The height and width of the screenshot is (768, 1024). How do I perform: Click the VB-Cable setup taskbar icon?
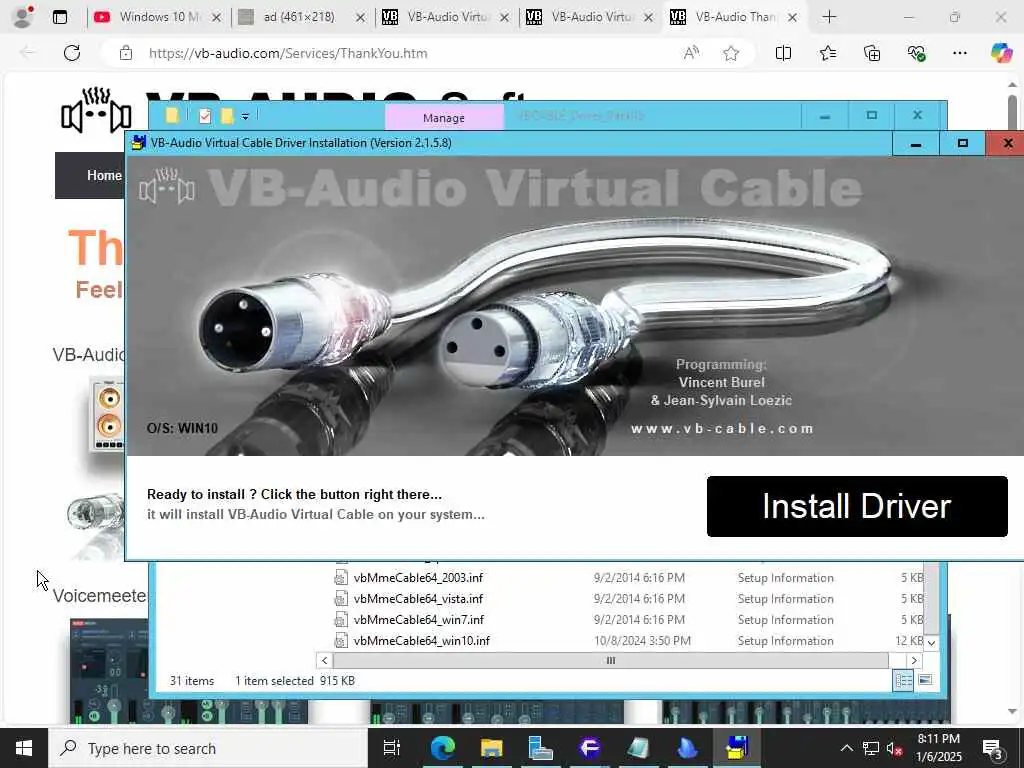tap(737, 748)
